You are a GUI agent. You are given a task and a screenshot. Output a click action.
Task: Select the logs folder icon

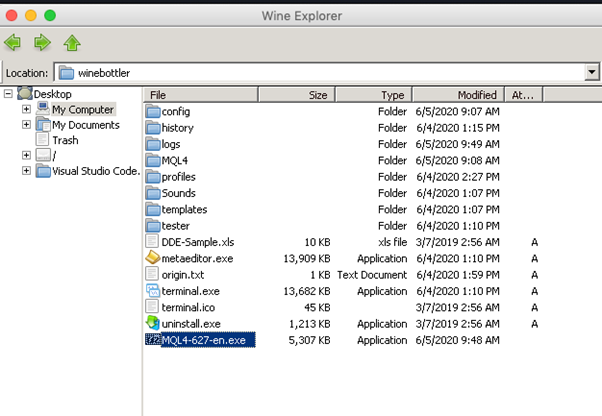[153, 144]
